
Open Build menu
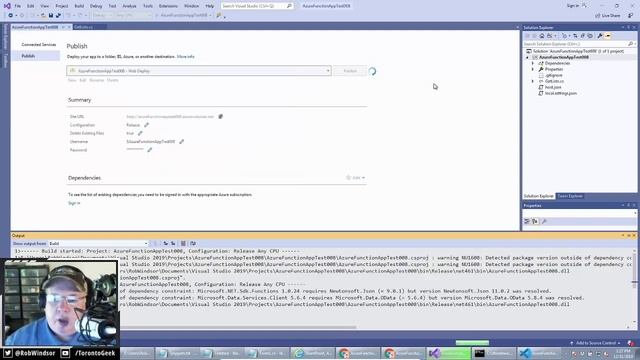click(x=79, y=6)
